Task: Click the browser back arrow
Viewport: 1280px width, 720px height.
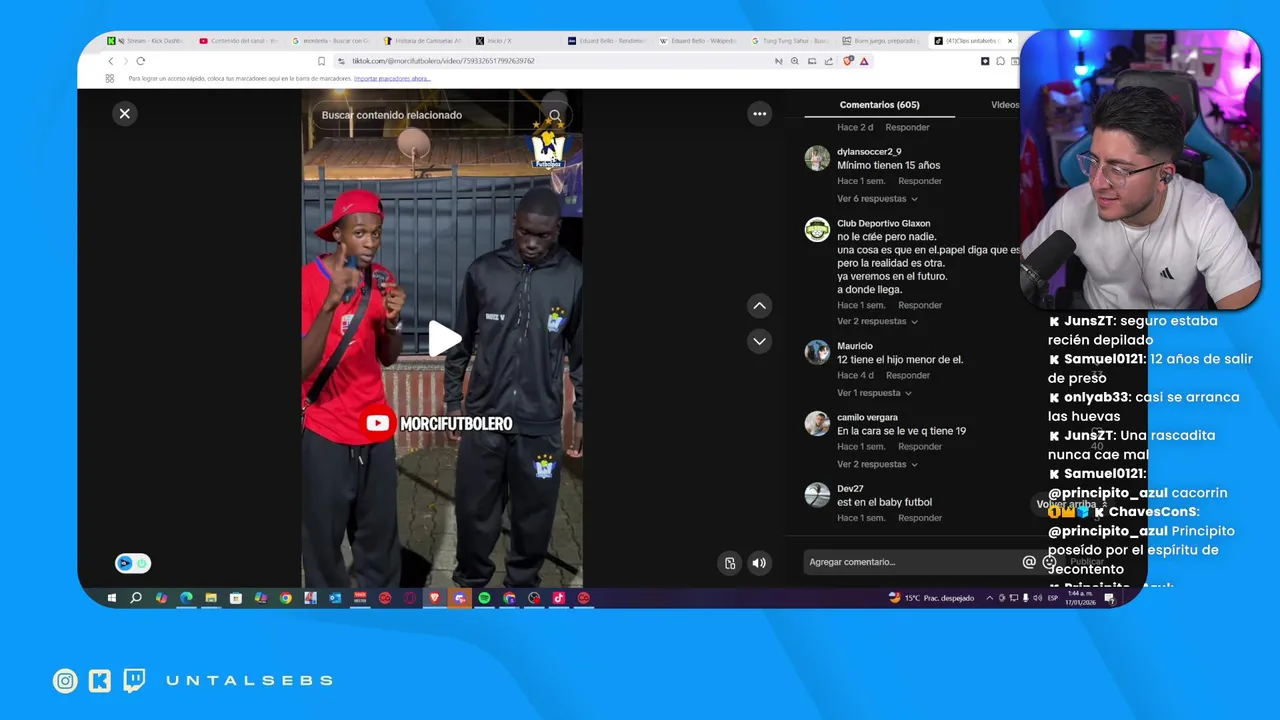Action: [x=111, y=61]
